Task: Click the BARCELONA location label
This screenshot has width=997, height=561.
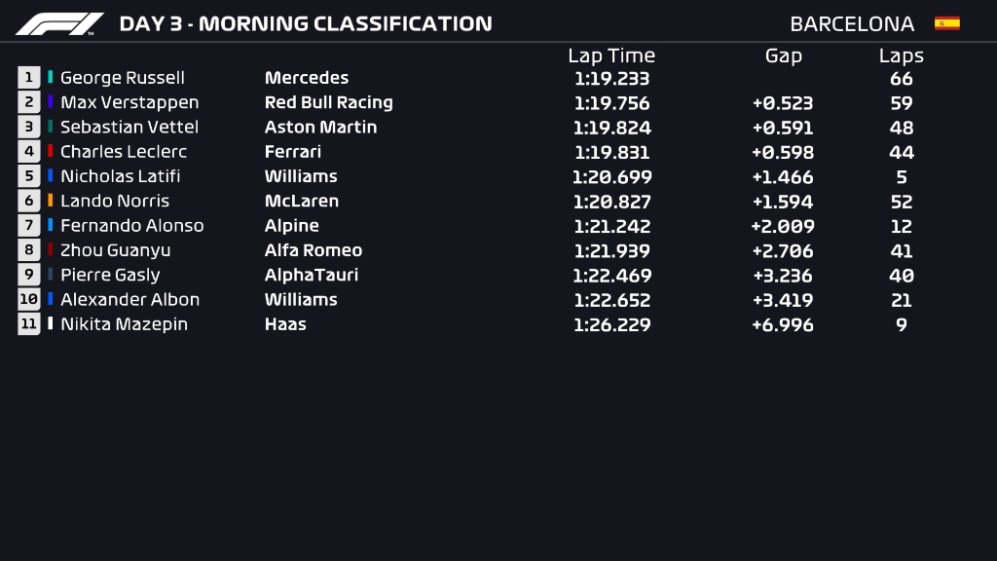Action: pyautogui.click(x=852, y=24)
